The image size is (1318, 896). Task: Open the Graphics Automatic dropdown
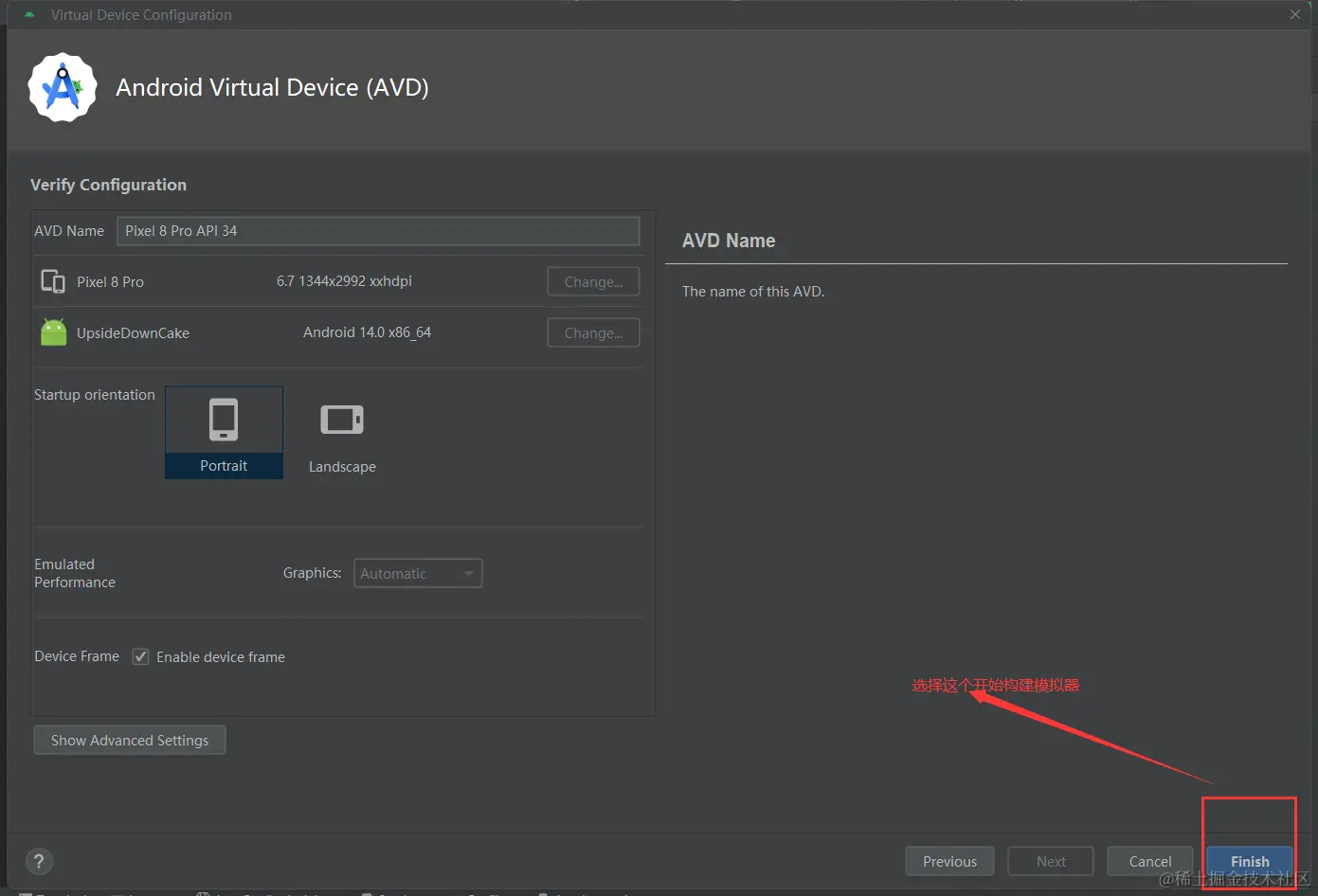tap(418, 573)
